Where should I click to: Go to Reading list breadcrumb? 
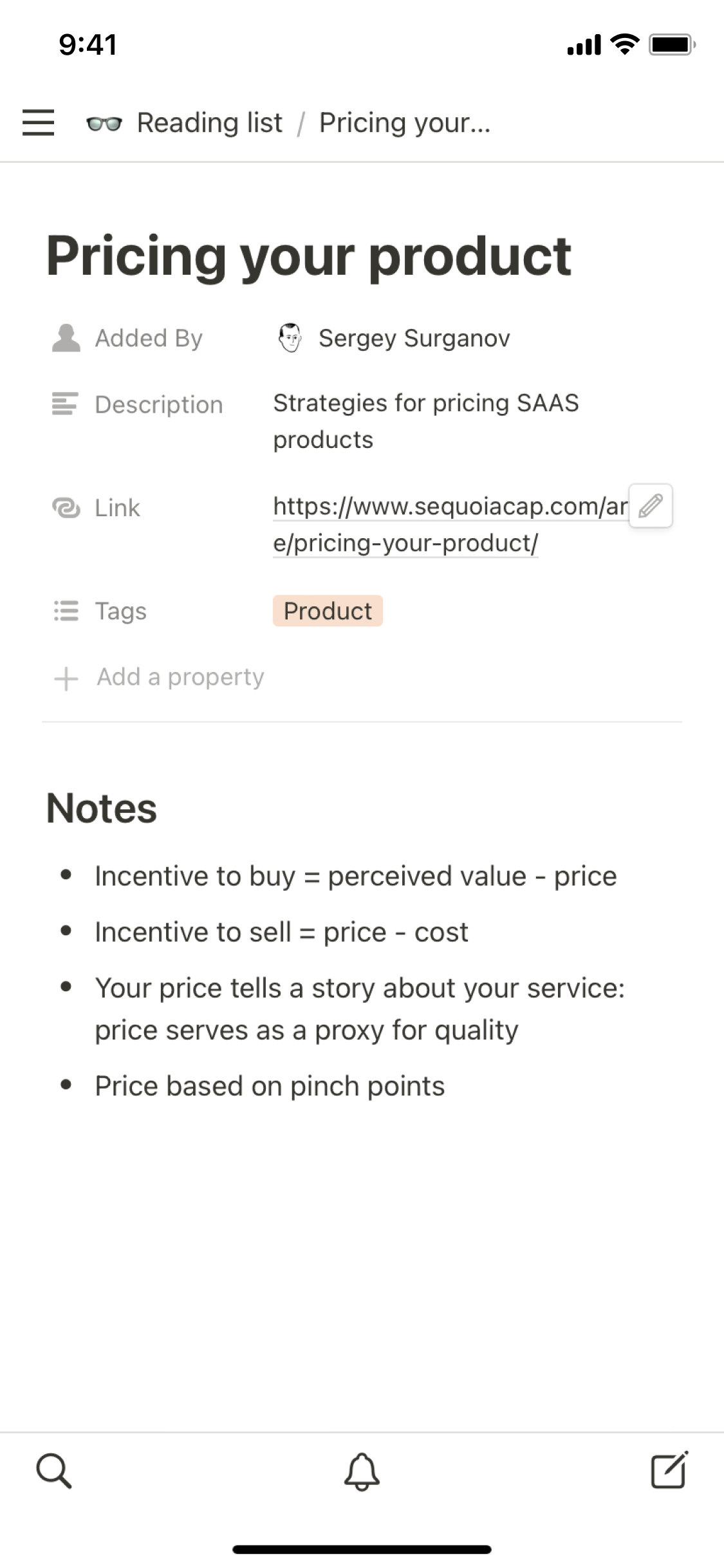click(209, 123)
